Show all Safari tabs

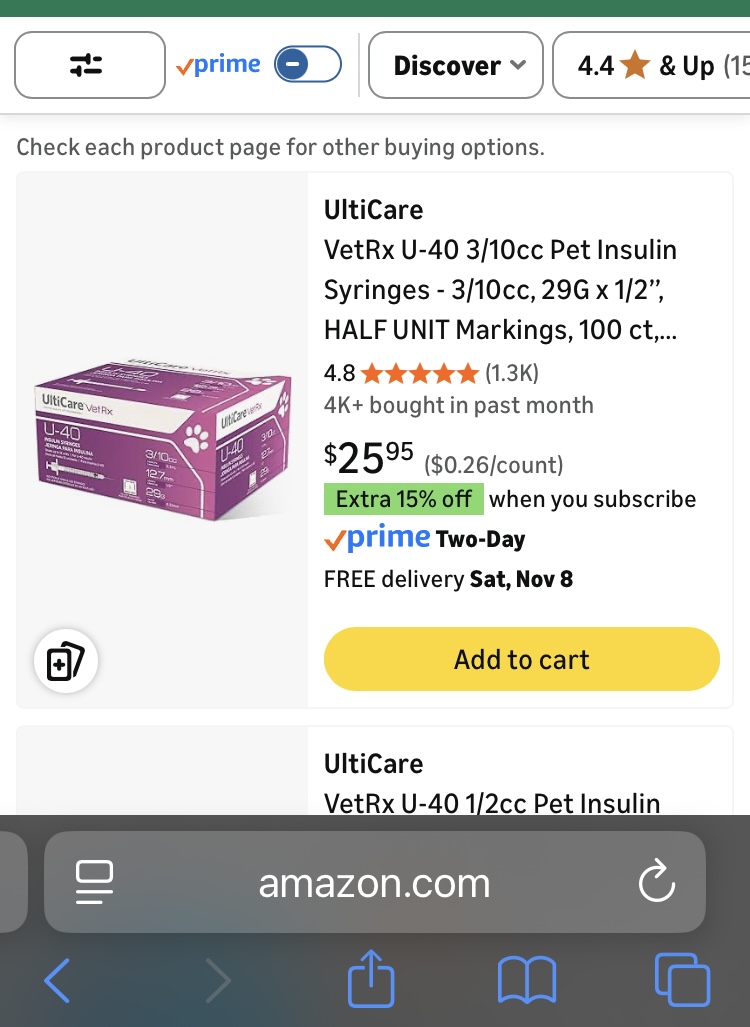tap(681, 979)
